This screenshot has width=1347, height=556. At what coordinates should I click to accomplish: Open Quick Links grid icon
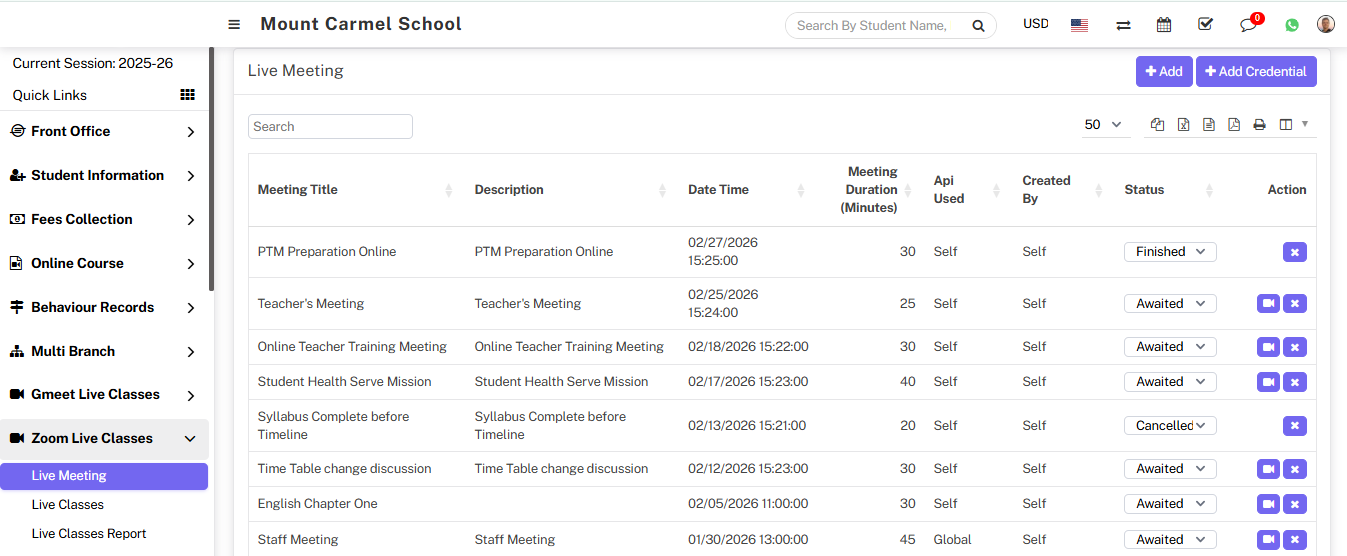pyautogui.click(x=187, y=95)
